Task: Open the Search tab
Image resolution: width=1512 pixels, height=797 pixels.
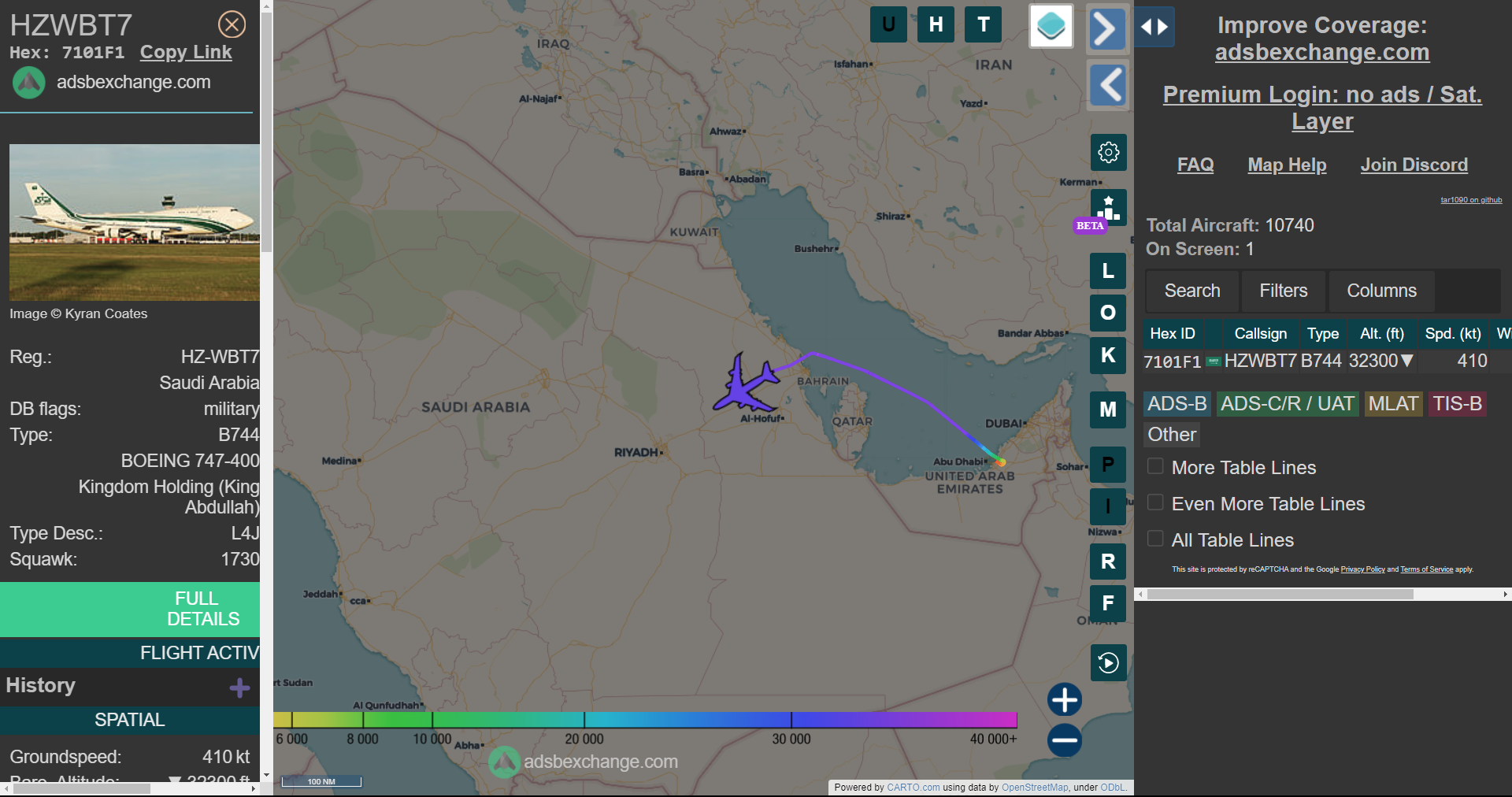Action: tap(1192, 291)
